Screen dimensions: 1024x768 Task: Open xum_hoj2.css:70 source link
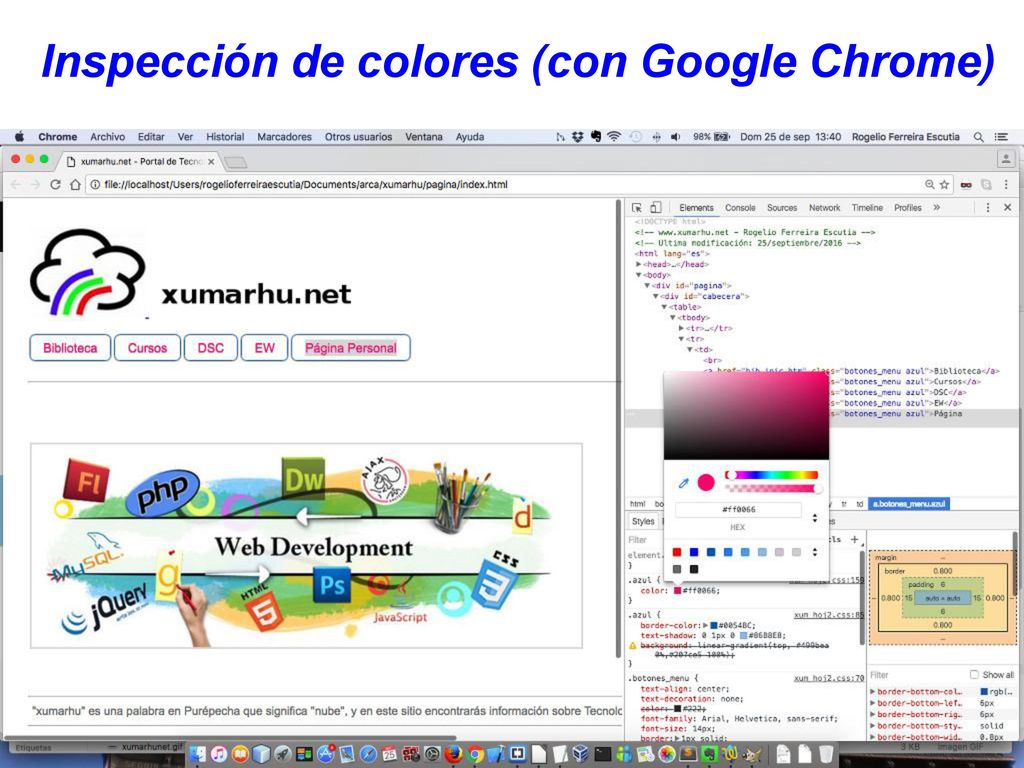tap(829, 679)
